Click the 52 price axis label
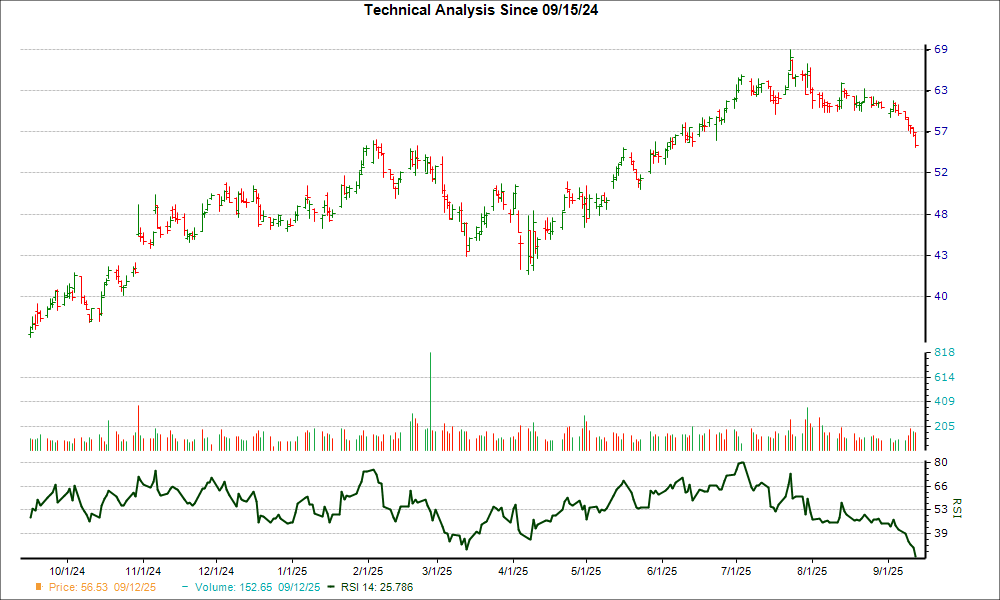 point(941,172)
